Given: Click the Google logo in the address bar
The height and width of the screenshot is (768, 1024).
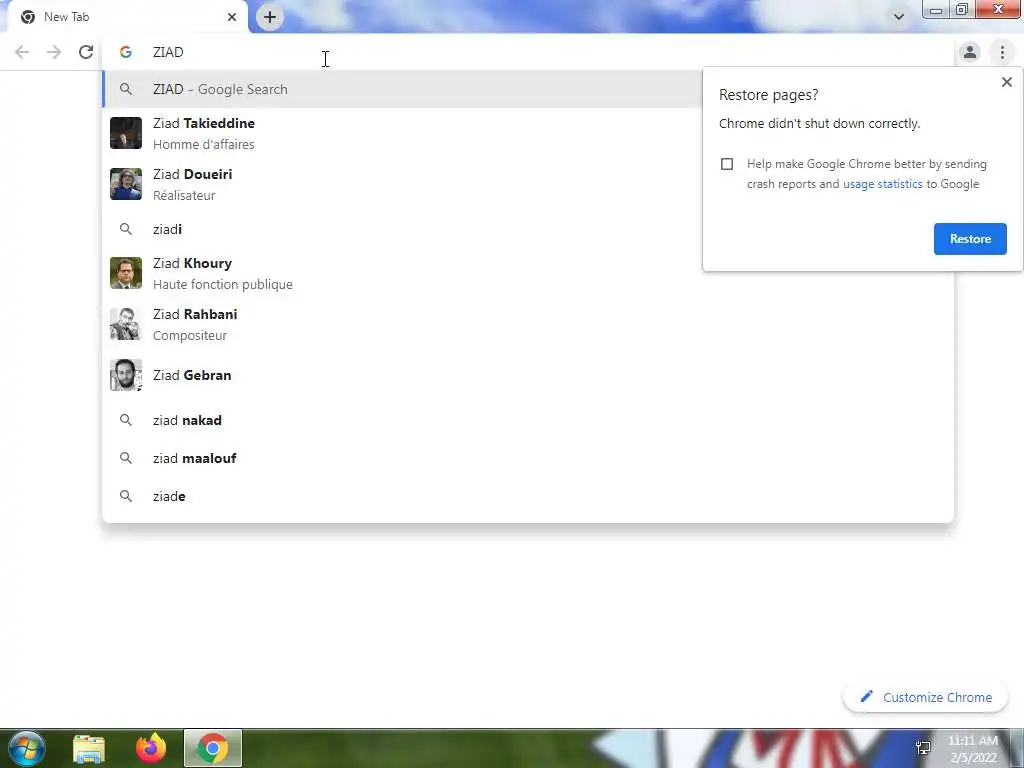Looking at the screenshot, I should pyautogui.click(x=125, y=52).
